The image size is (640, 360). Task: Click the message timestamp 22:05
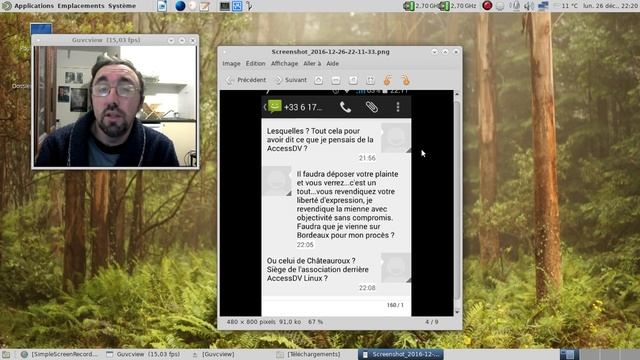(x=305, y=244)
